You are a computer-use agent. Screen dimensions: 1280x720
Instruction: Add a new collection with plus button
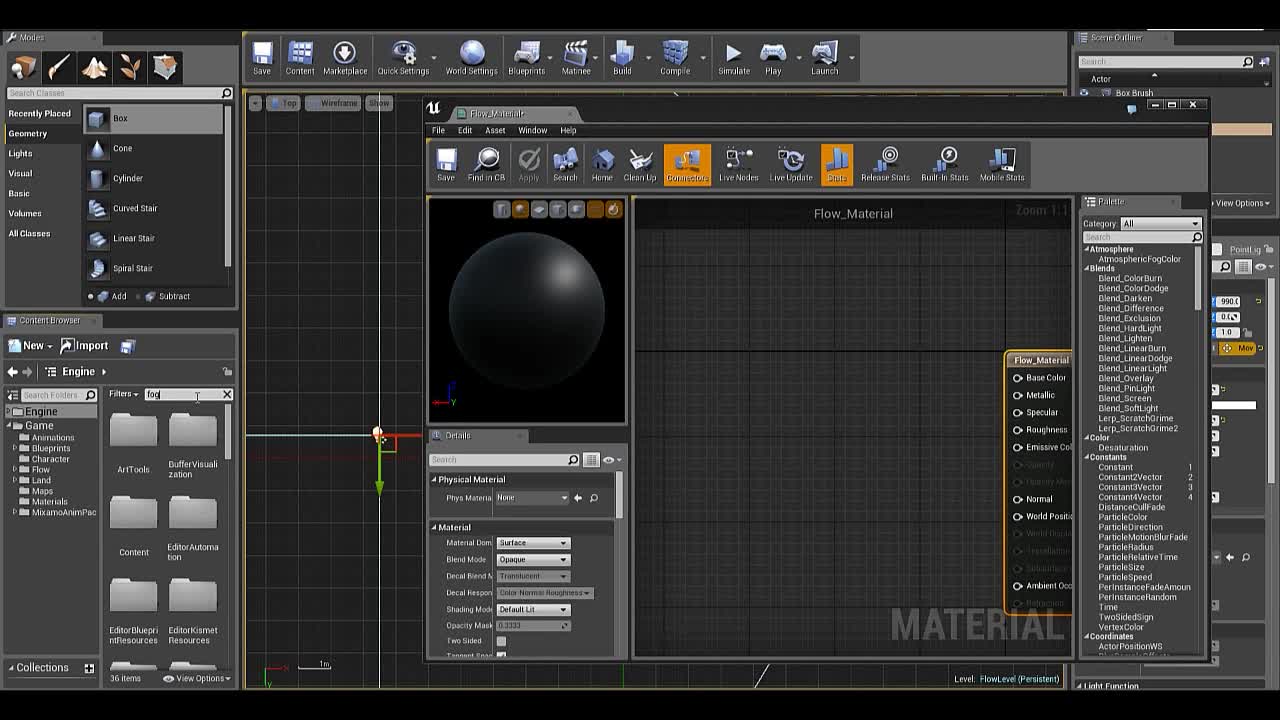tap(89, 668)
